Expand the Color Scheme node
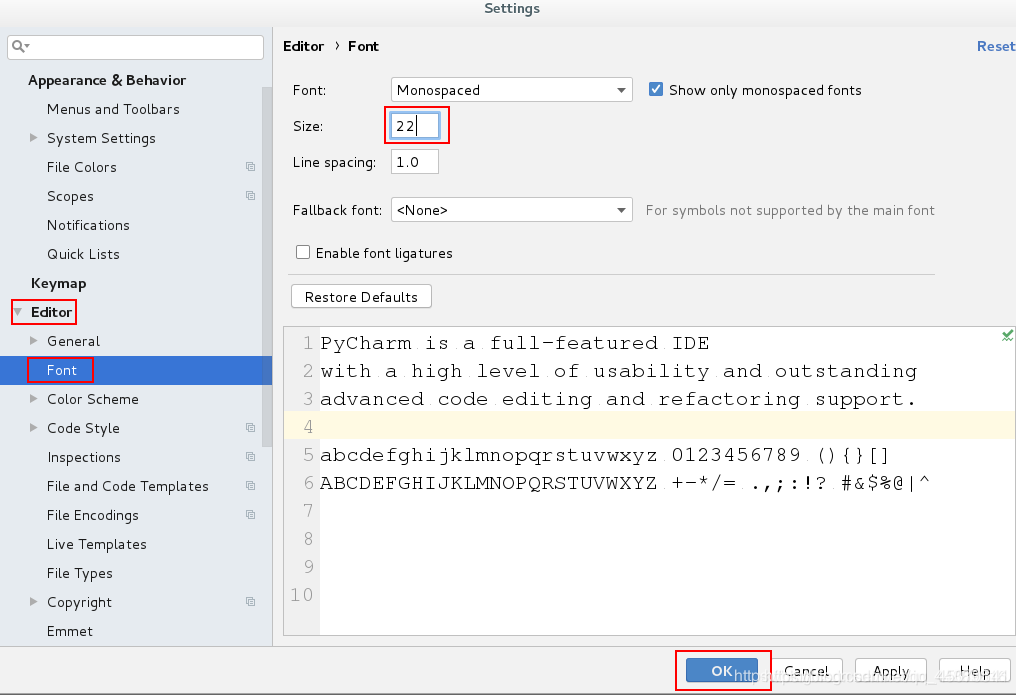 pos(34,398)
